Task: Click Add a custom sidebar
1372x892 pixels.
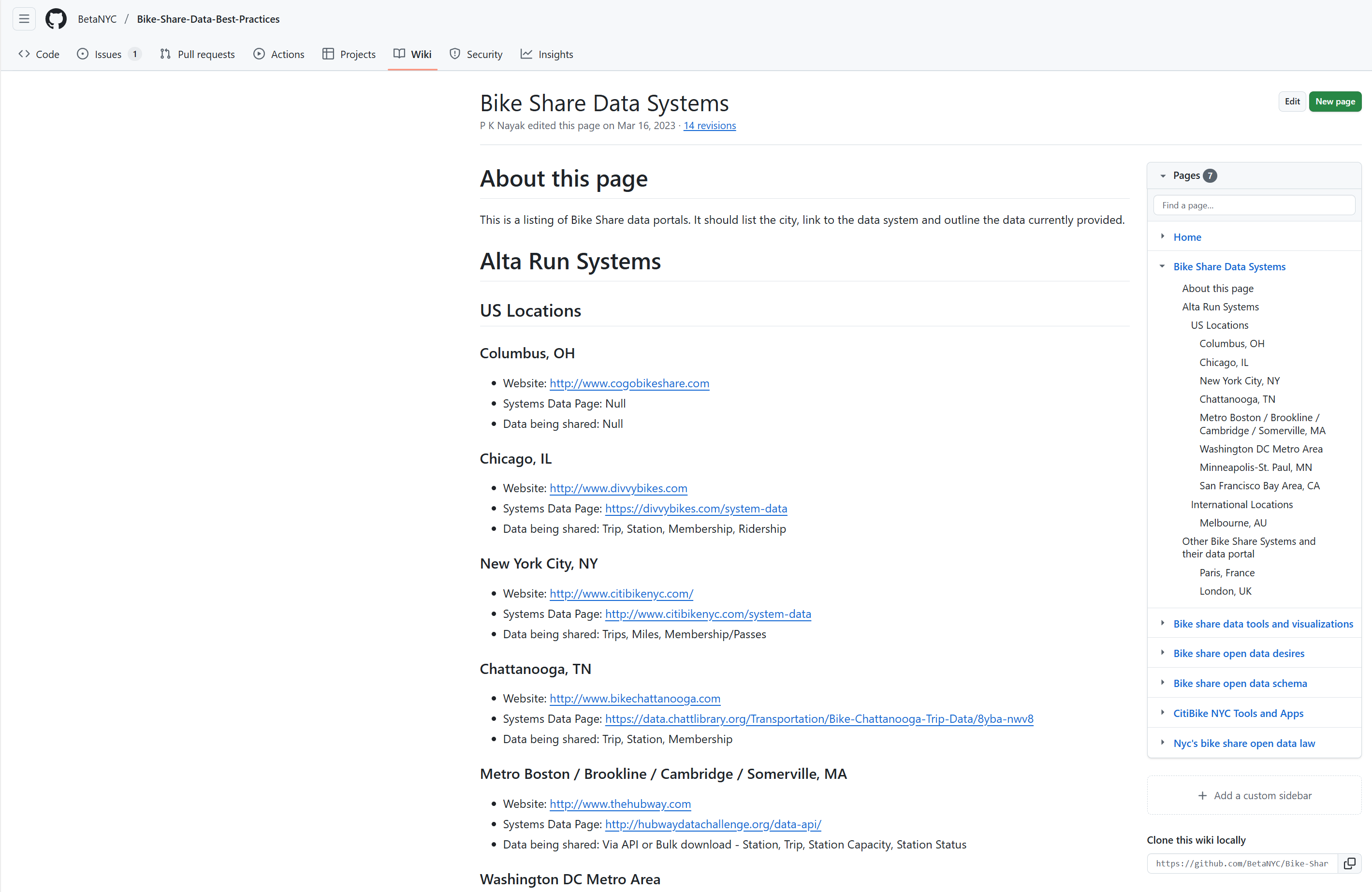Action: coord(1255,795)
